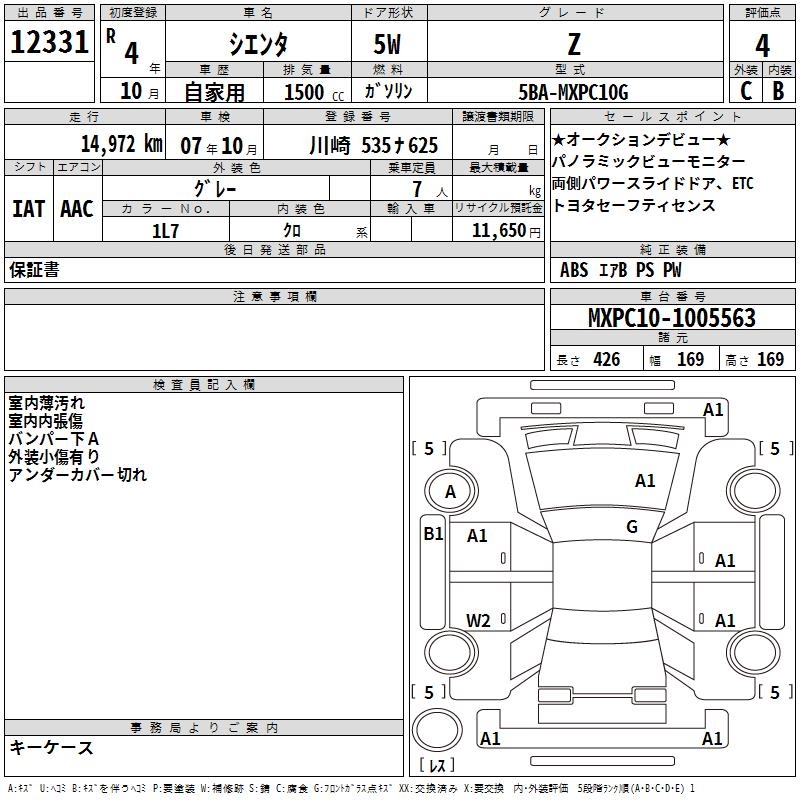
Task: Click interior color クロ
Action: 292,231
